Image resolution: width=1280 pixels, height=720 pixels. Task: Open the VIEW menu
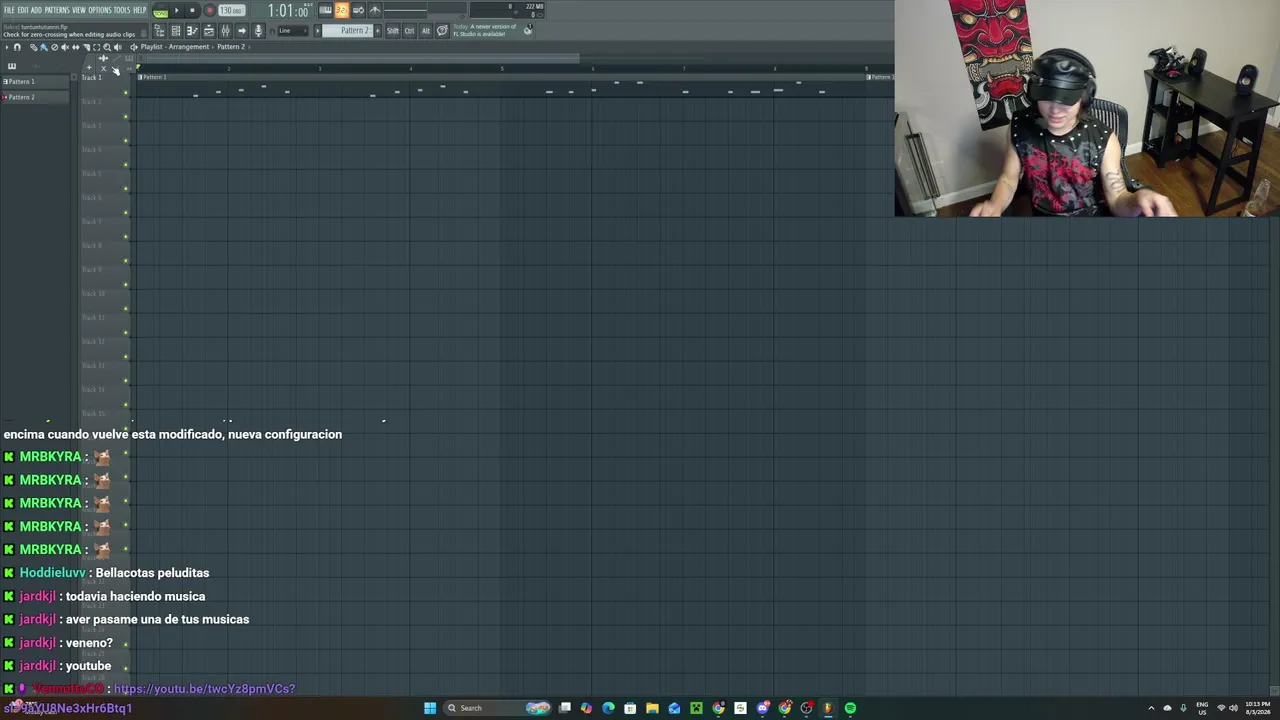tap(79, 10)
